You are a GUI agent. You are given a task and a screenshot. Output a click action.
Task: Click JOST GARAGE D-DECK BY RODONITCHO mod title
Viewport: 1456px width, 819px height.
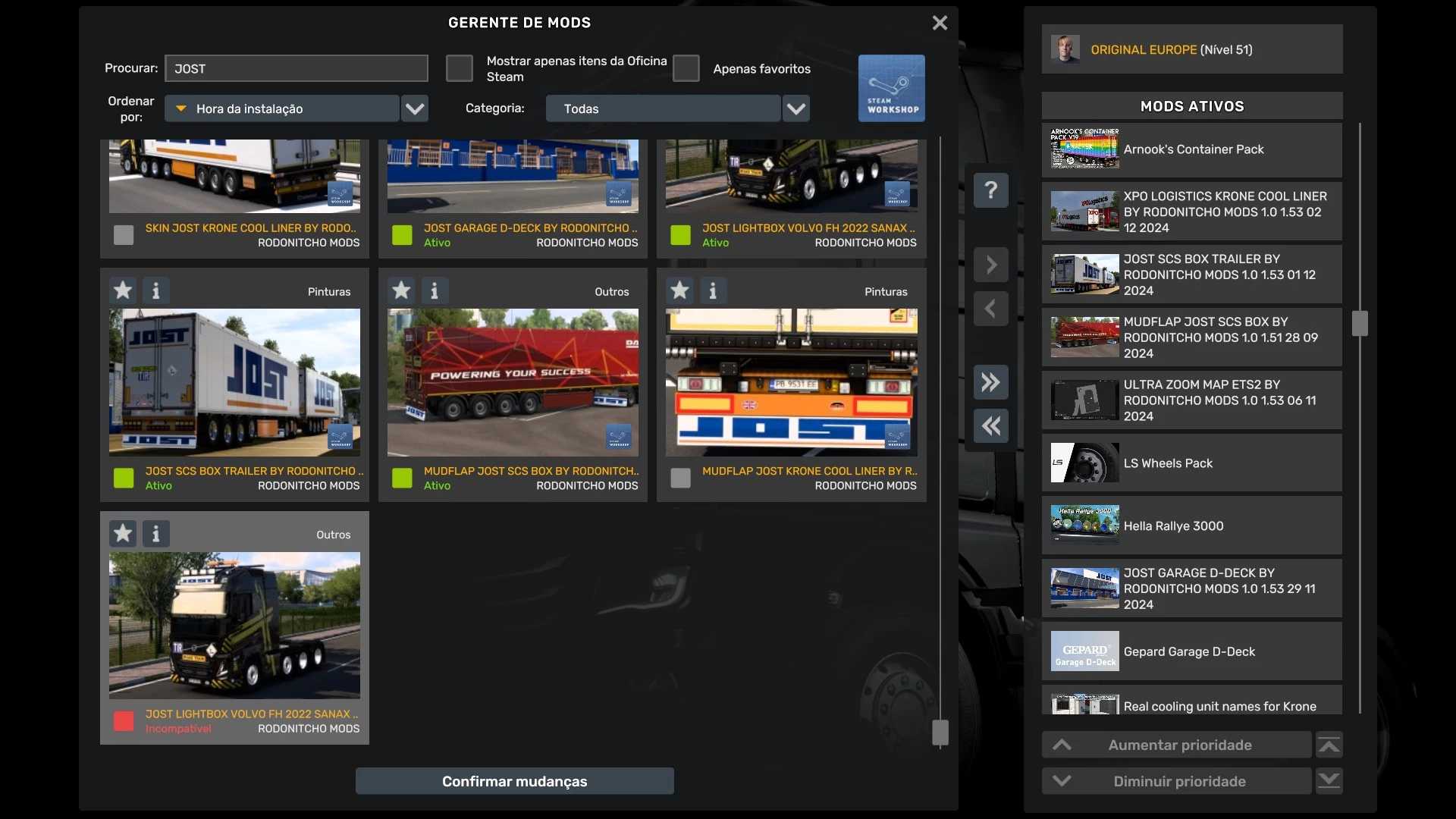530,227
